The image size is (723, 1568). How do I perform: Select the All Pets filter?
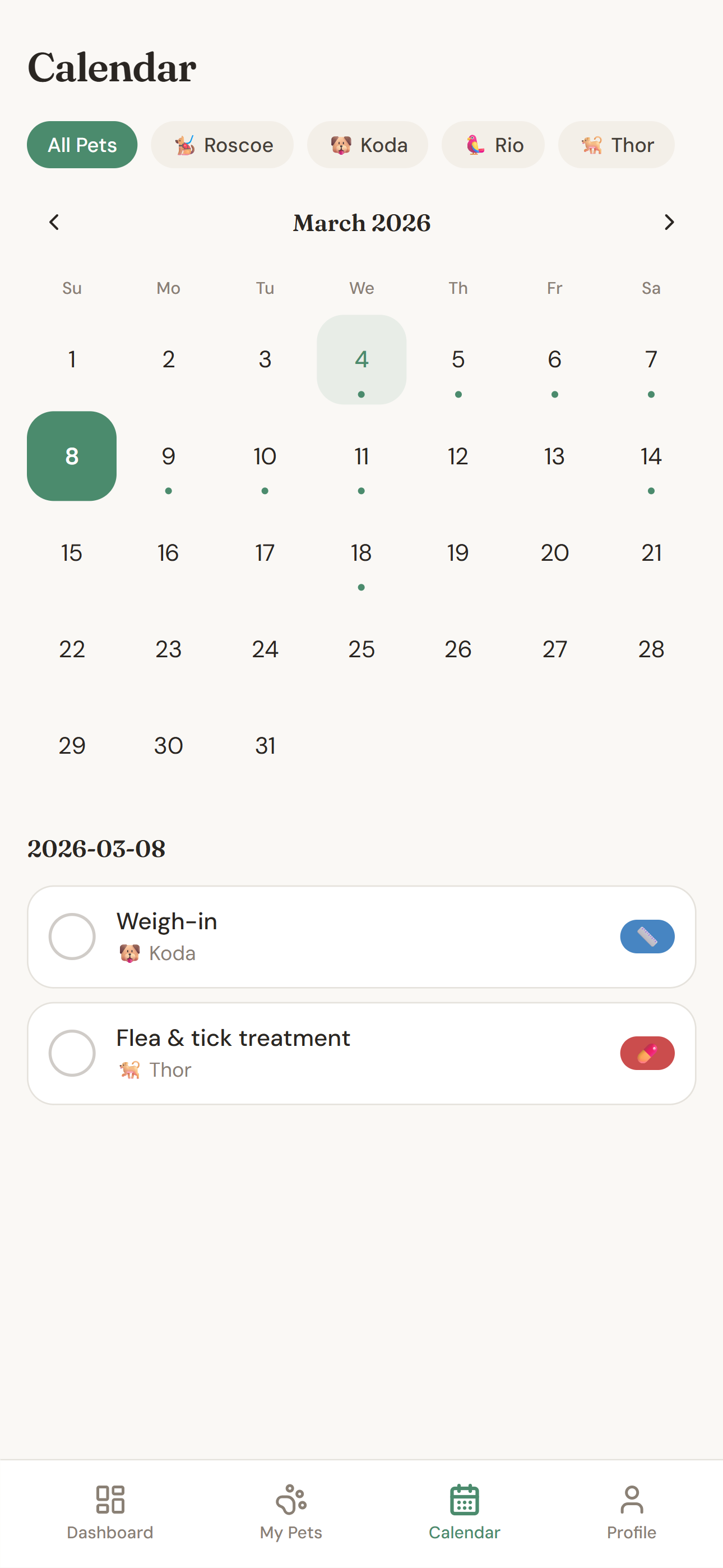[82, 145]
